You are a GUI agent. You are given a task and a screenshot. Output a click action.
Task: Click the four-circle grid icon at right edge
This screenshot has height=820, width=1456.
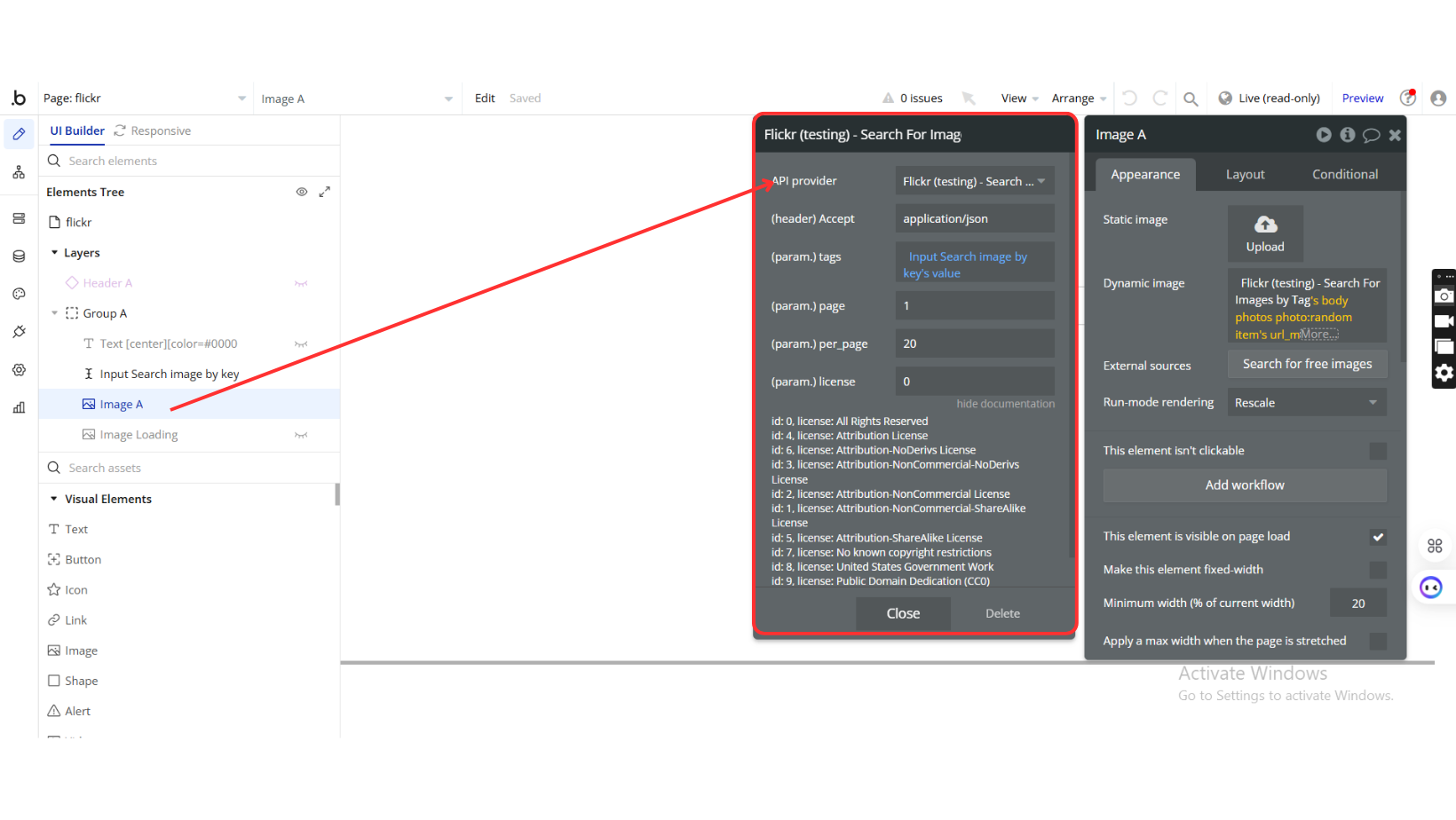point(1435,546)
